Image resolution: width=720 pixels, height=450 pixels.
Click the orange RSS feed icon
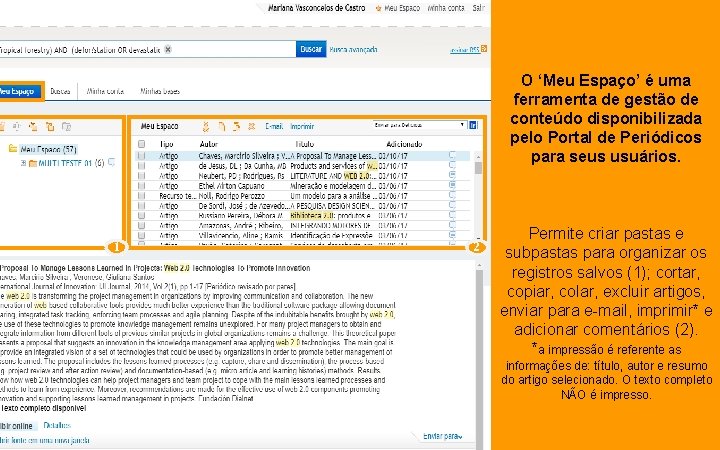484,49
